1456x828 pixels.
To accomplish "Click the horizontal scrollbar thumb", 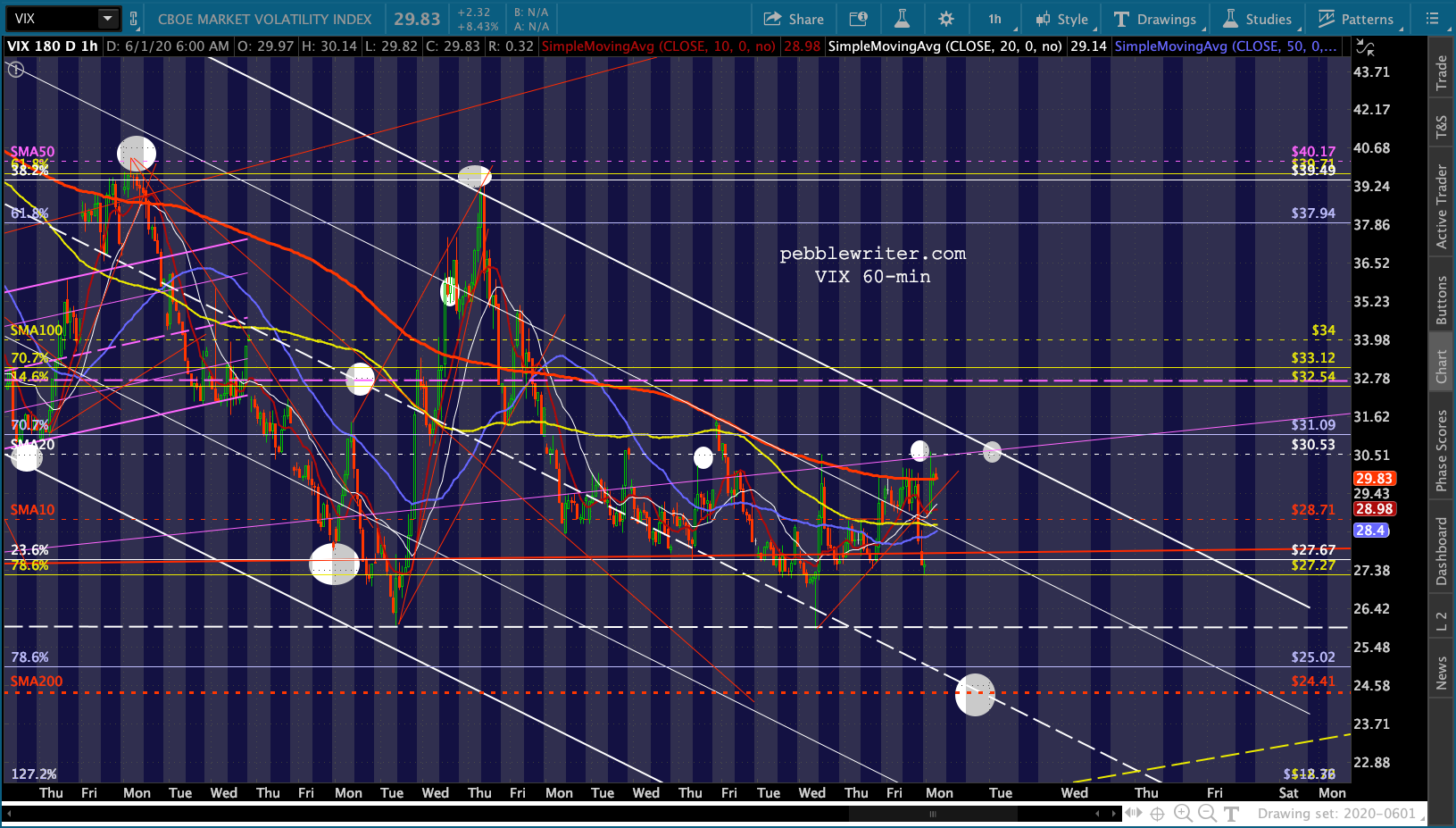I will tap(933, 814).
